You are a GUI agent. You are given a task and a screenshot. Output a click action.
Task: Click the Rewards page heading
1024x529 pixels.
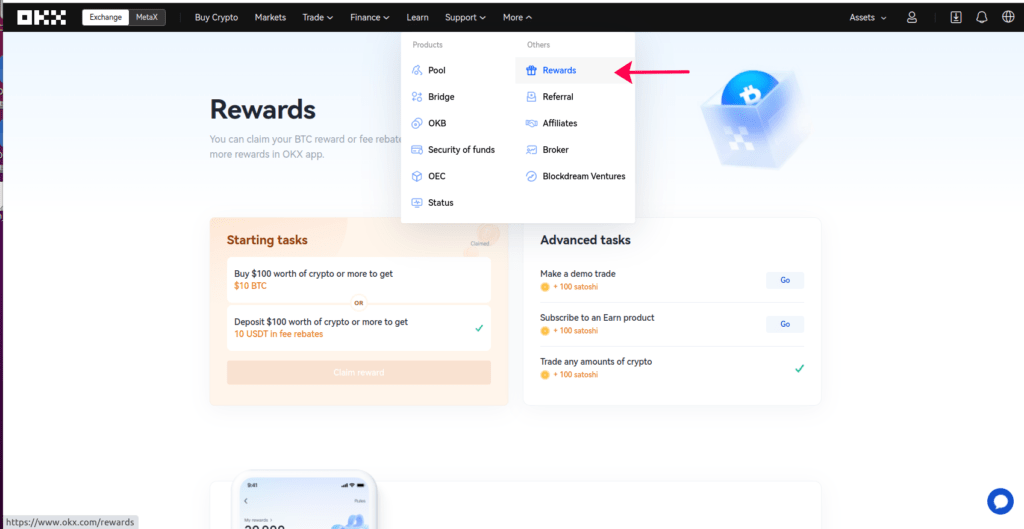pos(263,110)
